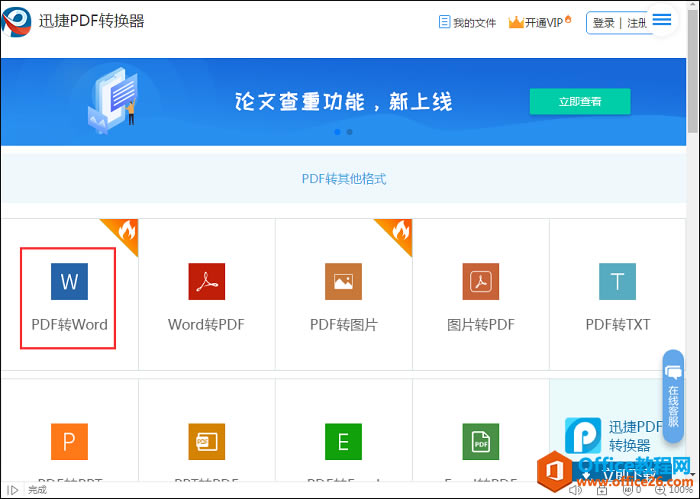Select the first banner carousel dot
This screenshot has width=700, height=499.
338,132
